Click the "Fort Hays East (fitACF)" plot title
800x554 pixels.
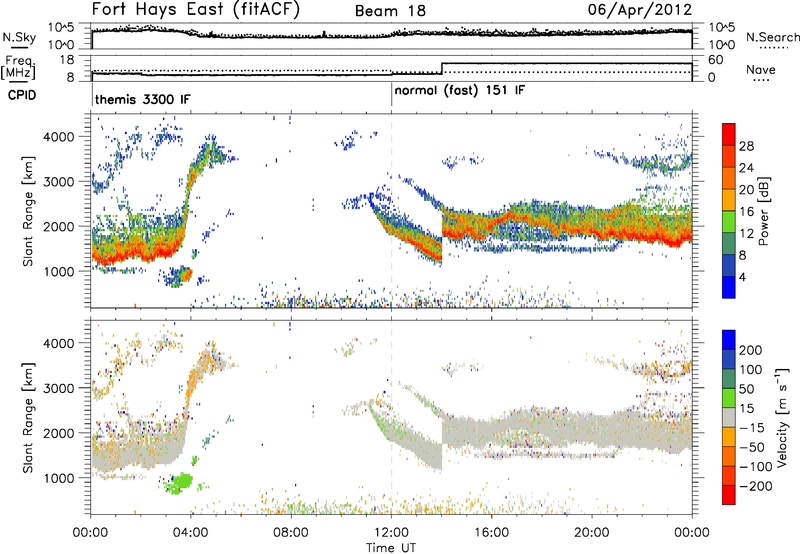(x=196, y=9)
